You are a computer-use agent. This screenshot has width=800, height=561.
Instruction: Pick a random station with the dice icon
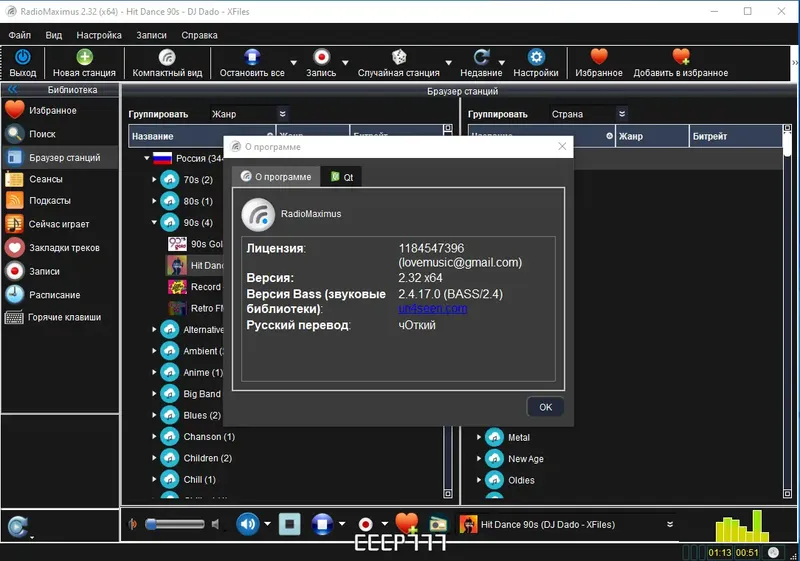(398, 57)
